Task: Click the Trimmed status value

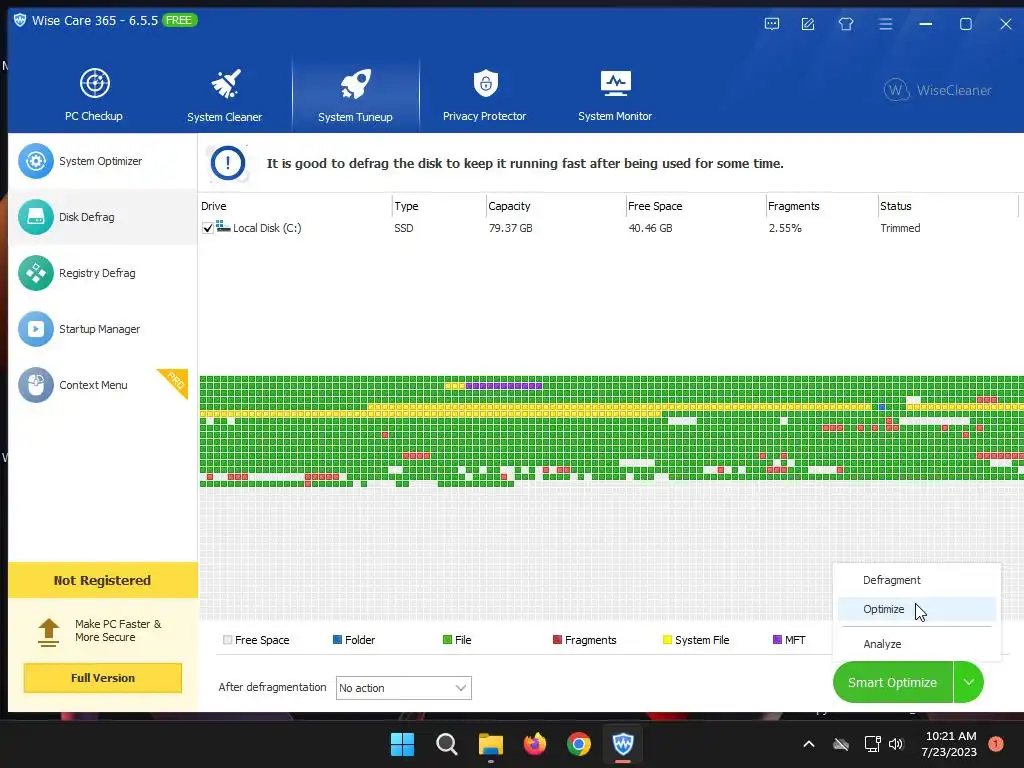Action: (x=900, y=229)
